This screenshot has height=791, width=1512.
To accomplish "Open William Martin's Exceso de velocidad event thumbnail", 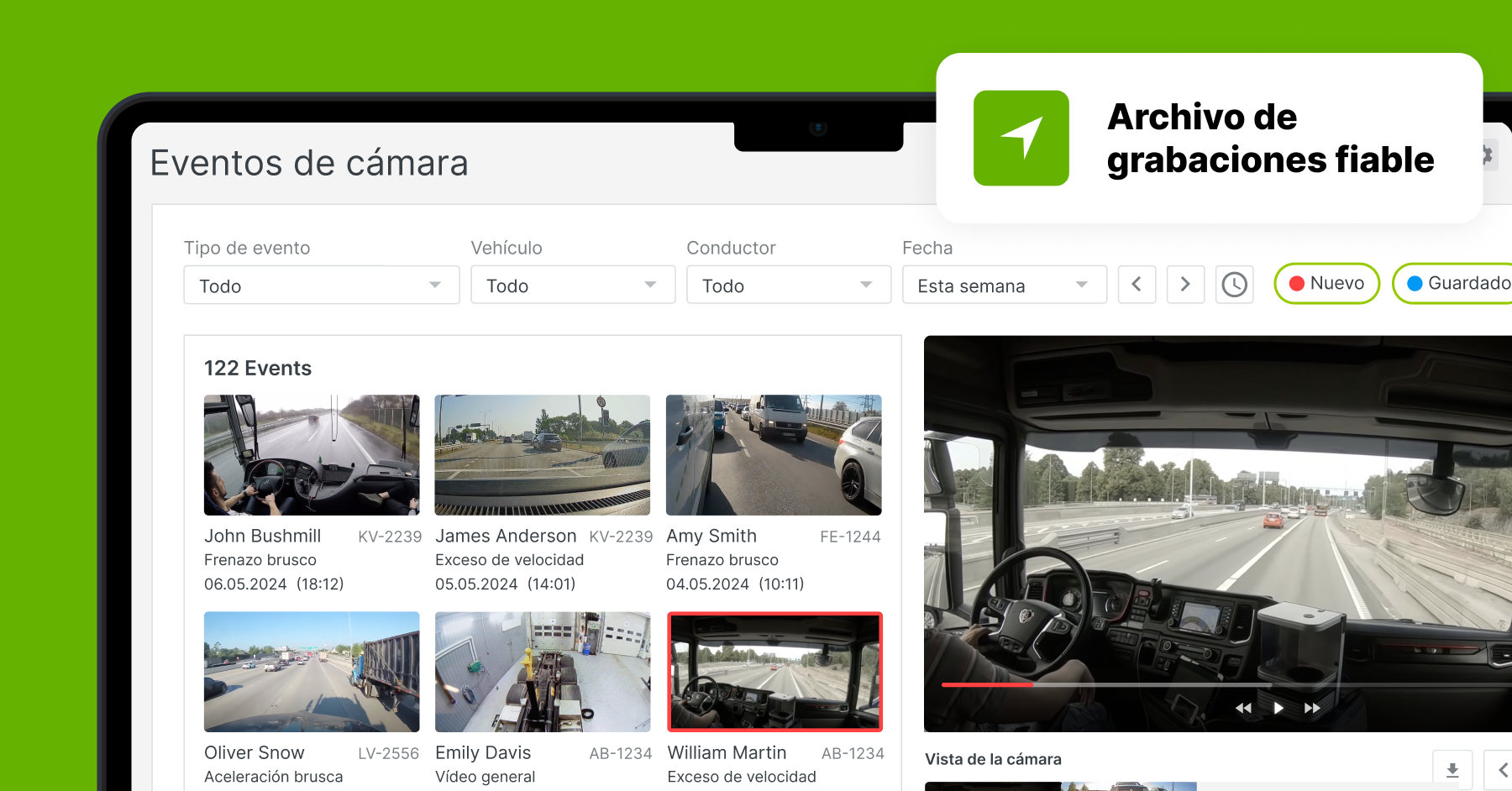I will 774,672.
